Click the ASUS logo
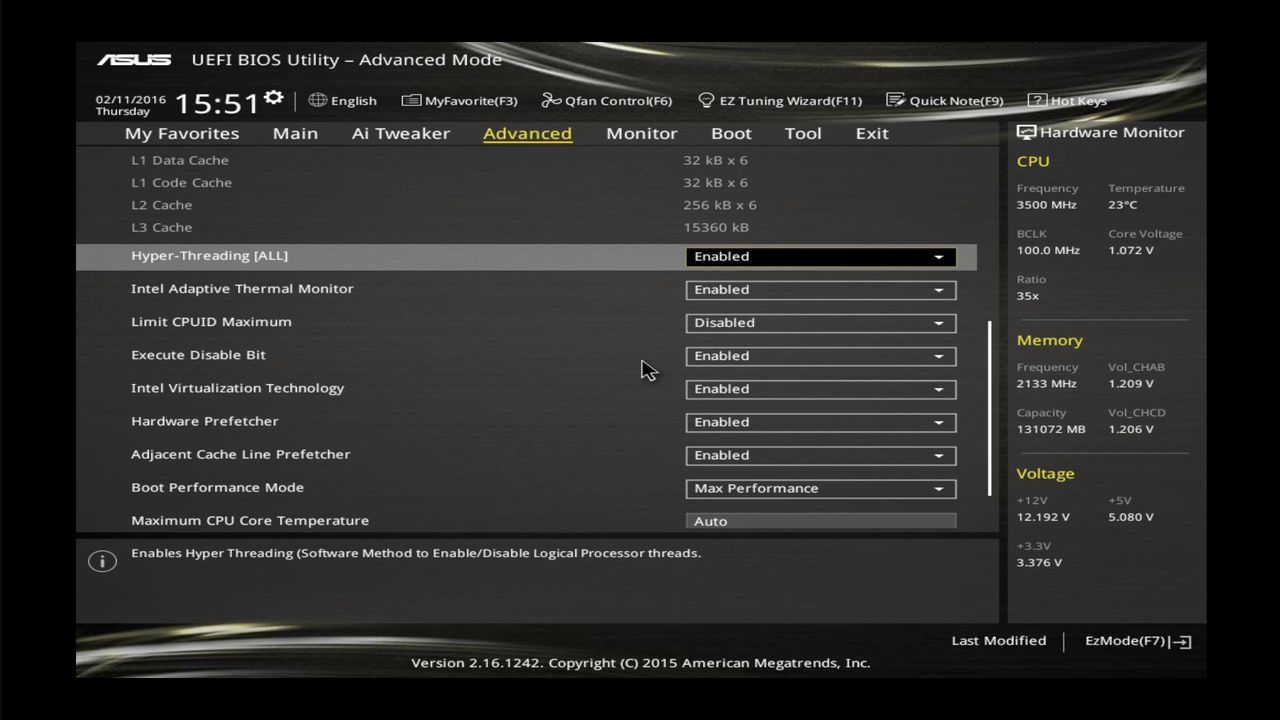Viewport: 1280px width, 720px height. [134, 60]
